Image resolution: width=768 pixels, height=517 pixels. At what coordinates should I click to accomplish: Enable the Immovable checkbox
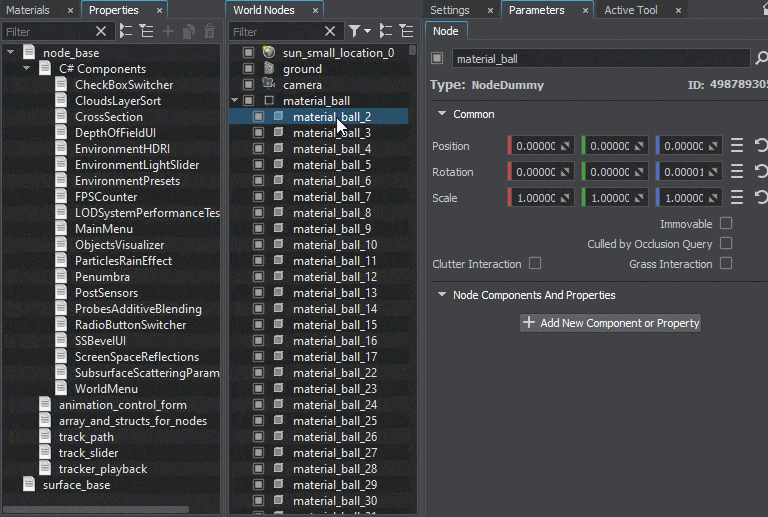[726, 223]
